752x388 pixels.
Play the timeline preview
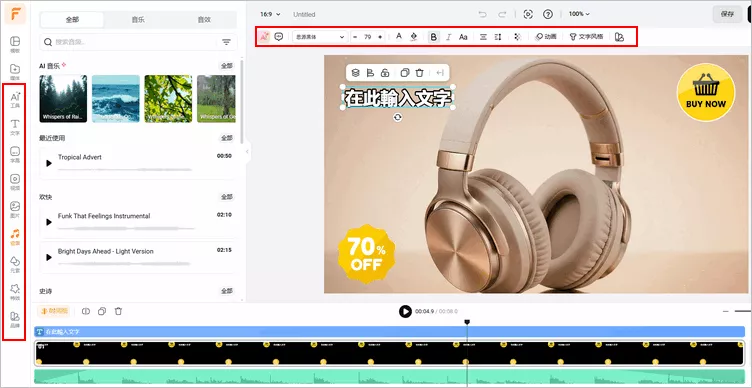pyautogui.click(x=405, y=311)
